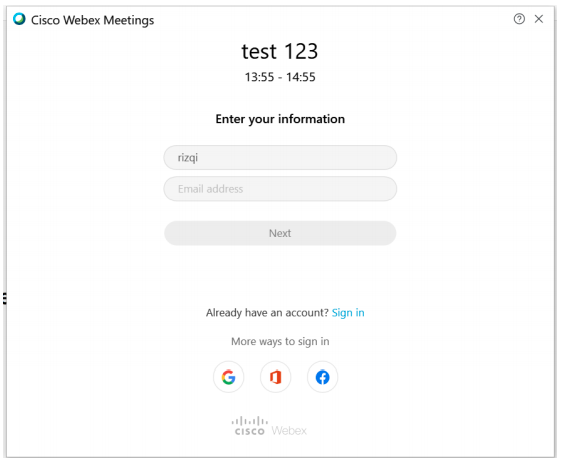Use the Facebook icon to sign in
The width and height of the screenshot is (561, 464).
322,377
